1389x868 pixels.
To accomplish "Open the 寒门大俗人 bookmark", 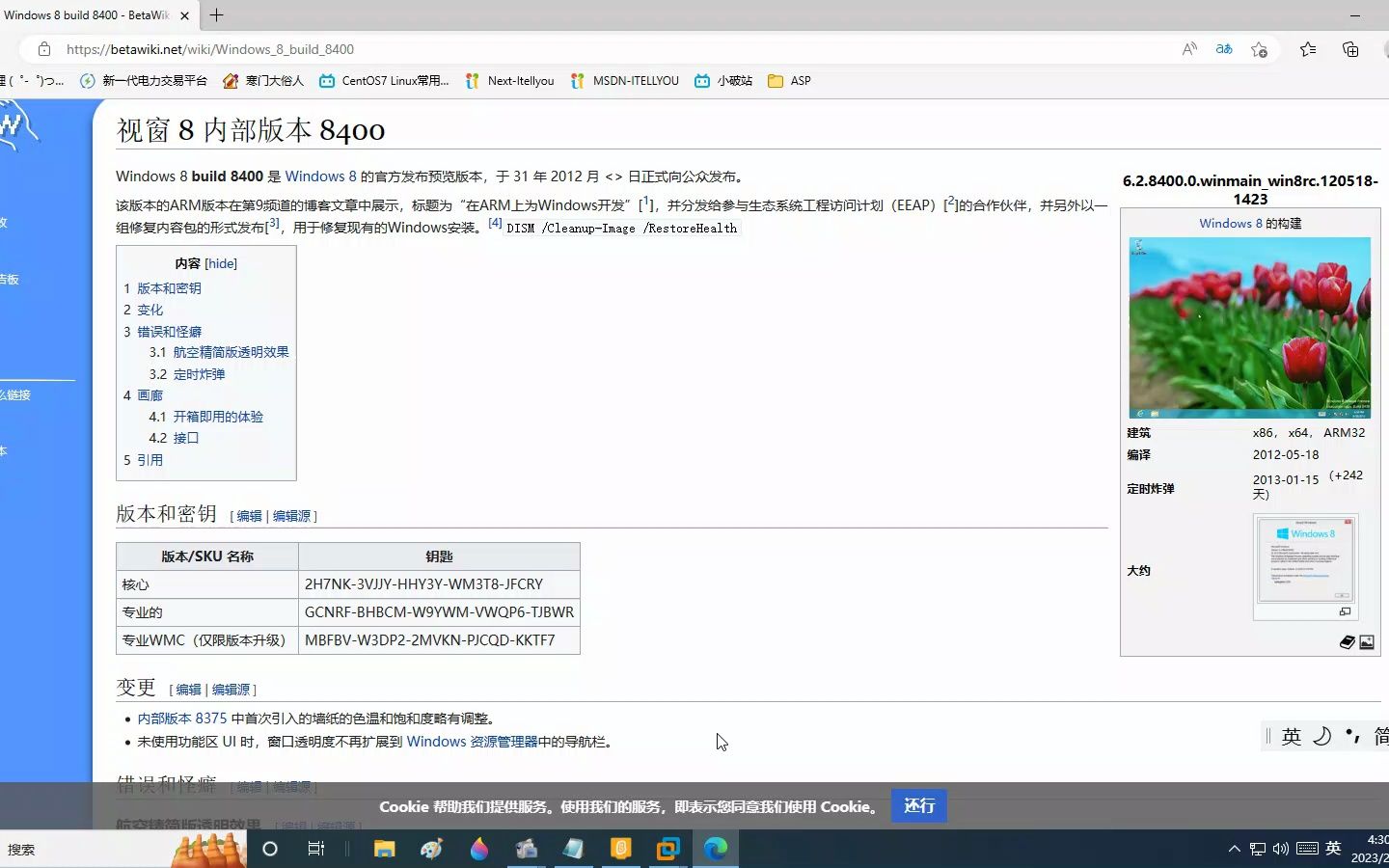I will coord(263,81).
